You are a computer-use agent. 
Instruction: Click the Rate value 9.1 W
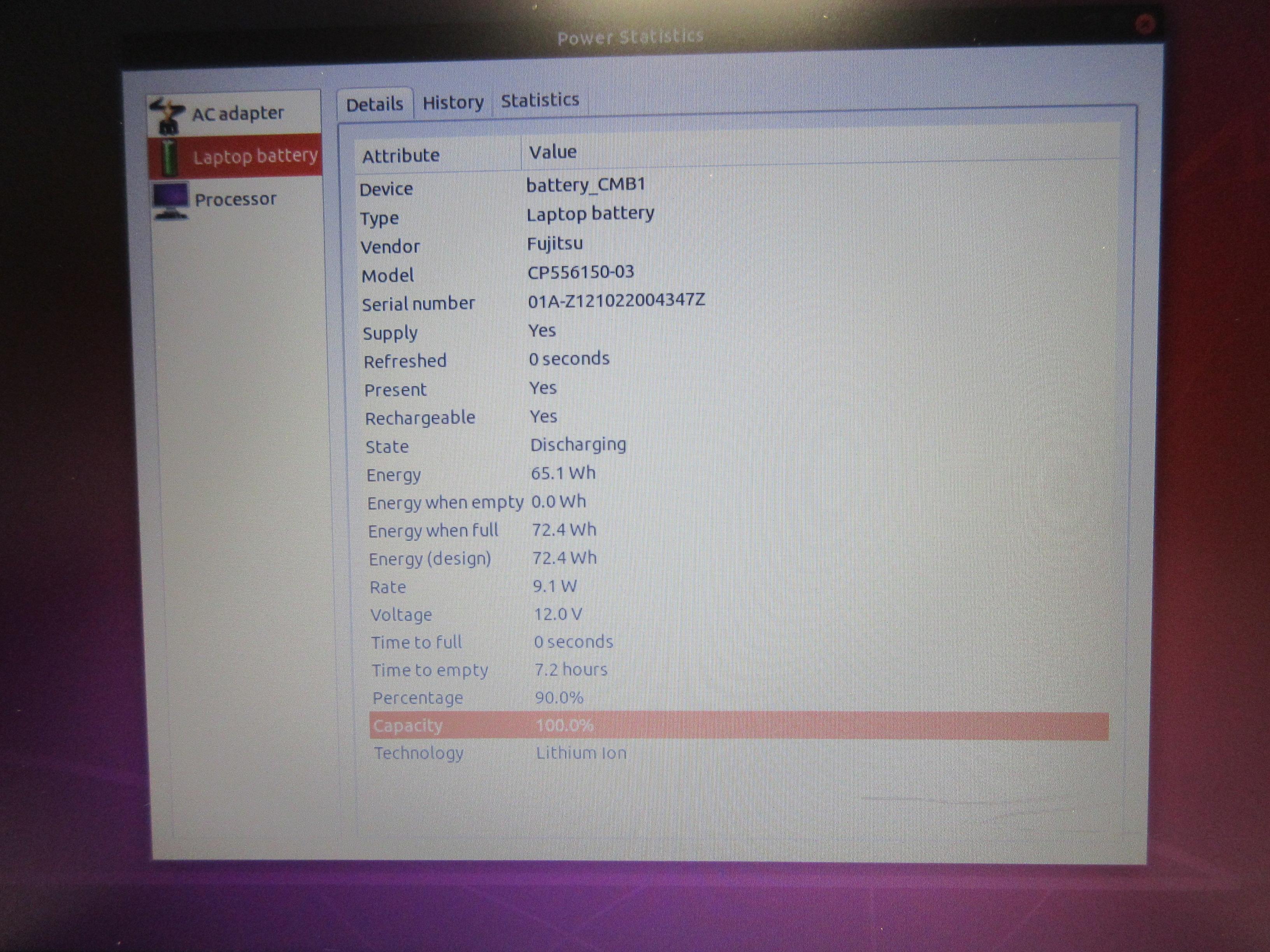[x=554, y=586]
